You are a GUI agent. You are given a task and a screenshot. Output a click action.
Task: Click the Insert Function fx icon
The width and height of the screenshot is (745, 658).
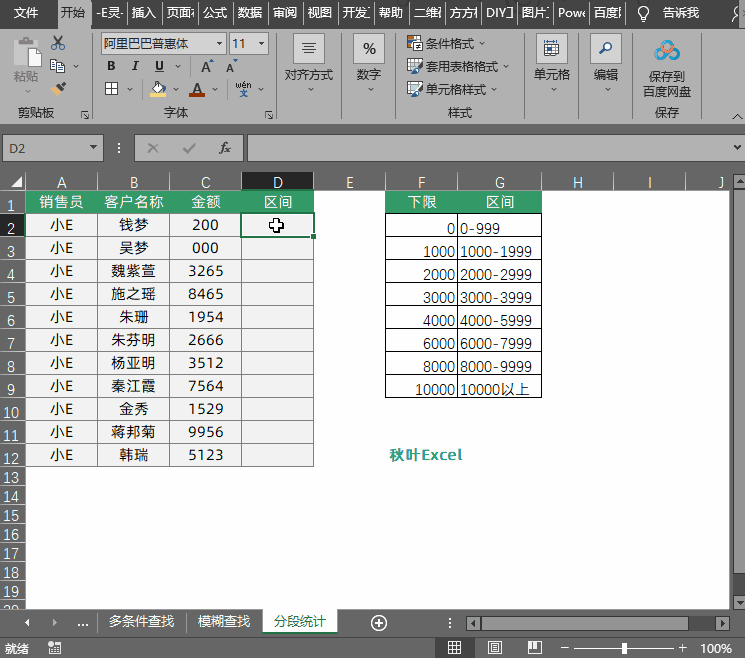[x=225, y=148]
